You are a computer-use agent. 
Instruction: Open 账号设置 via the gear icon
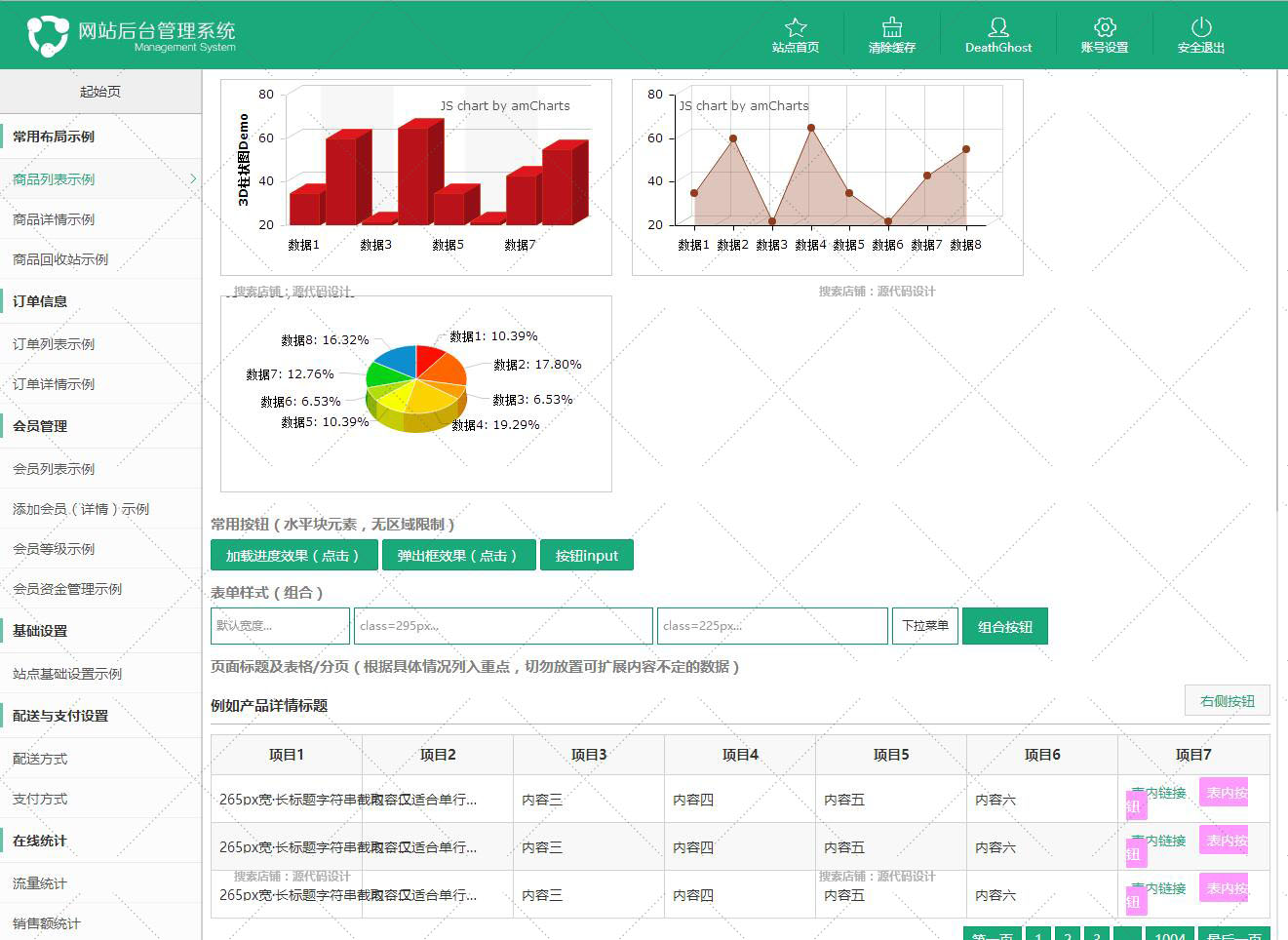coord(1105,27)
